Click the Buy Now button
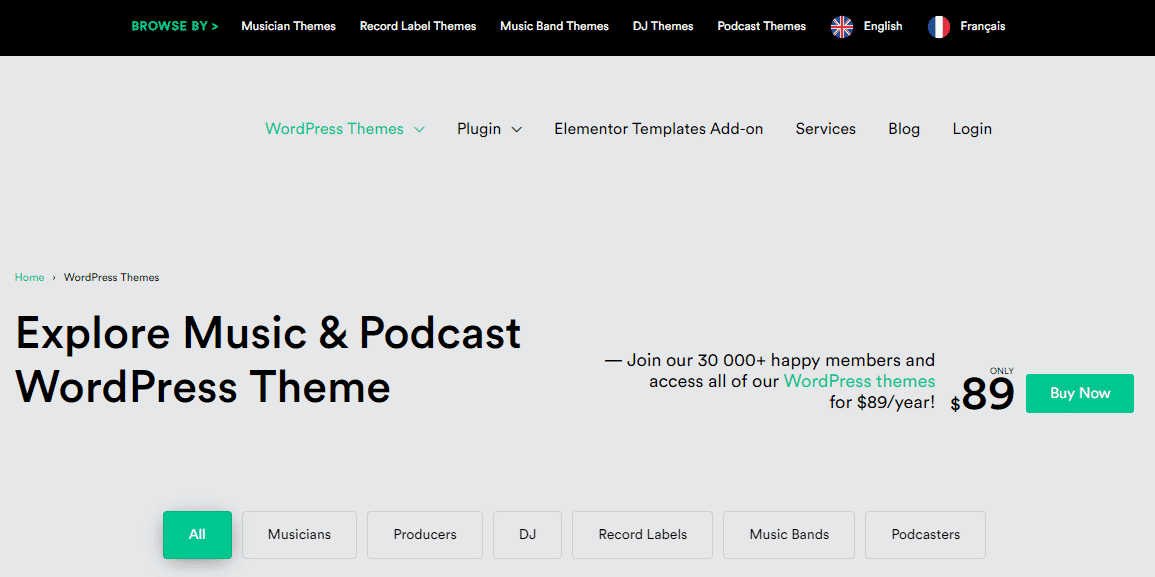The image size is (1155, 577). (x=1080, y=394)
